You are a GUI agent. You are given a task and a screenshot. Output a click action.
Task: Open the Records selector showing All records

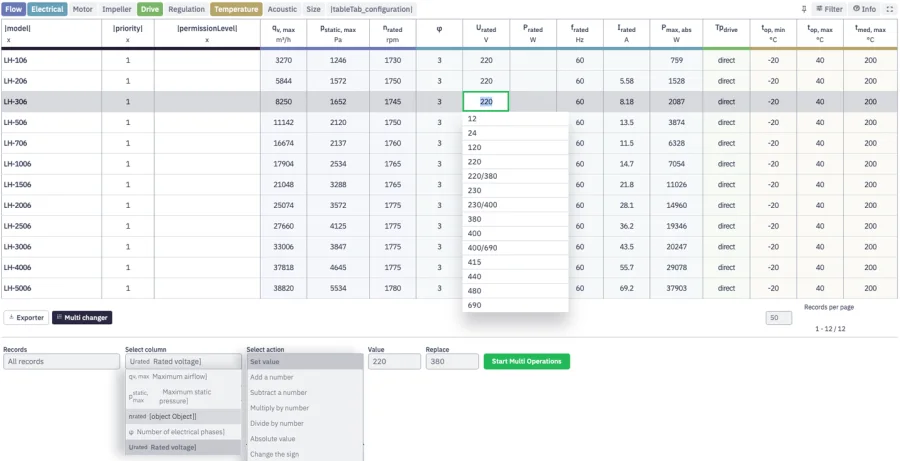point(61,361)
